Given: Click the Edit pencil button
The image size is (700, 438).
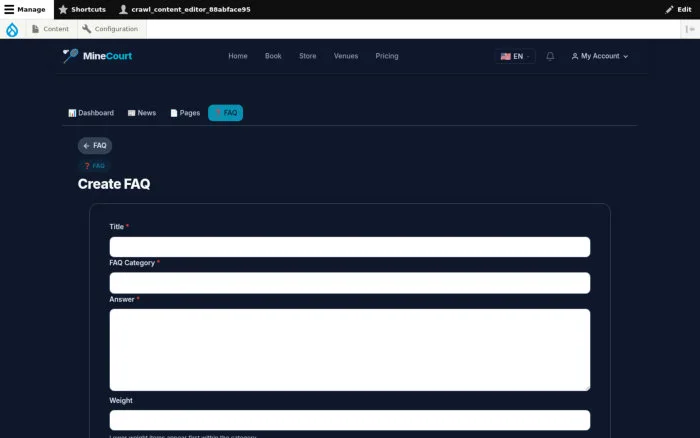Looking at the screenshot, I should pyautogui.click(x=679, y=9).
